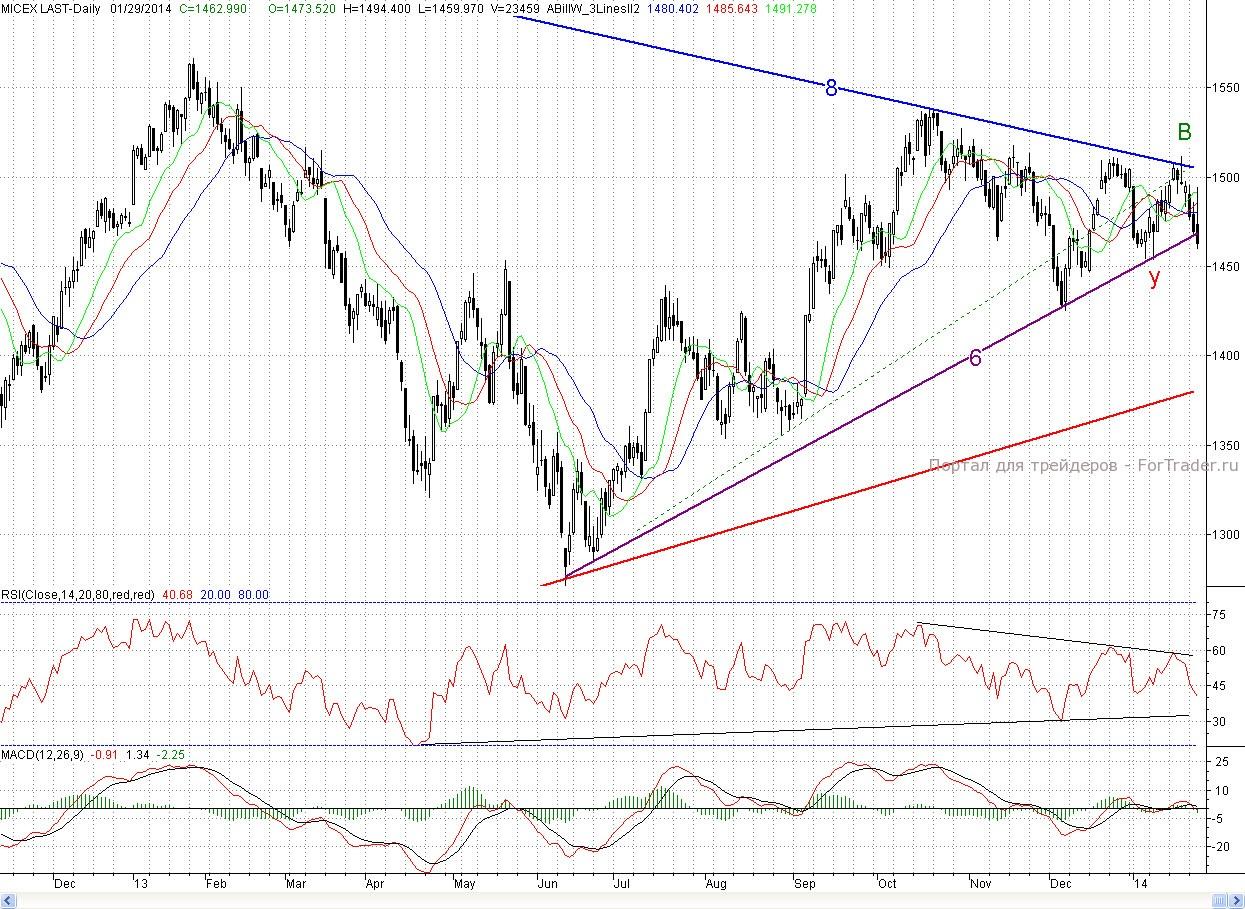Click the 1500 price axis label

(1226, 177)
